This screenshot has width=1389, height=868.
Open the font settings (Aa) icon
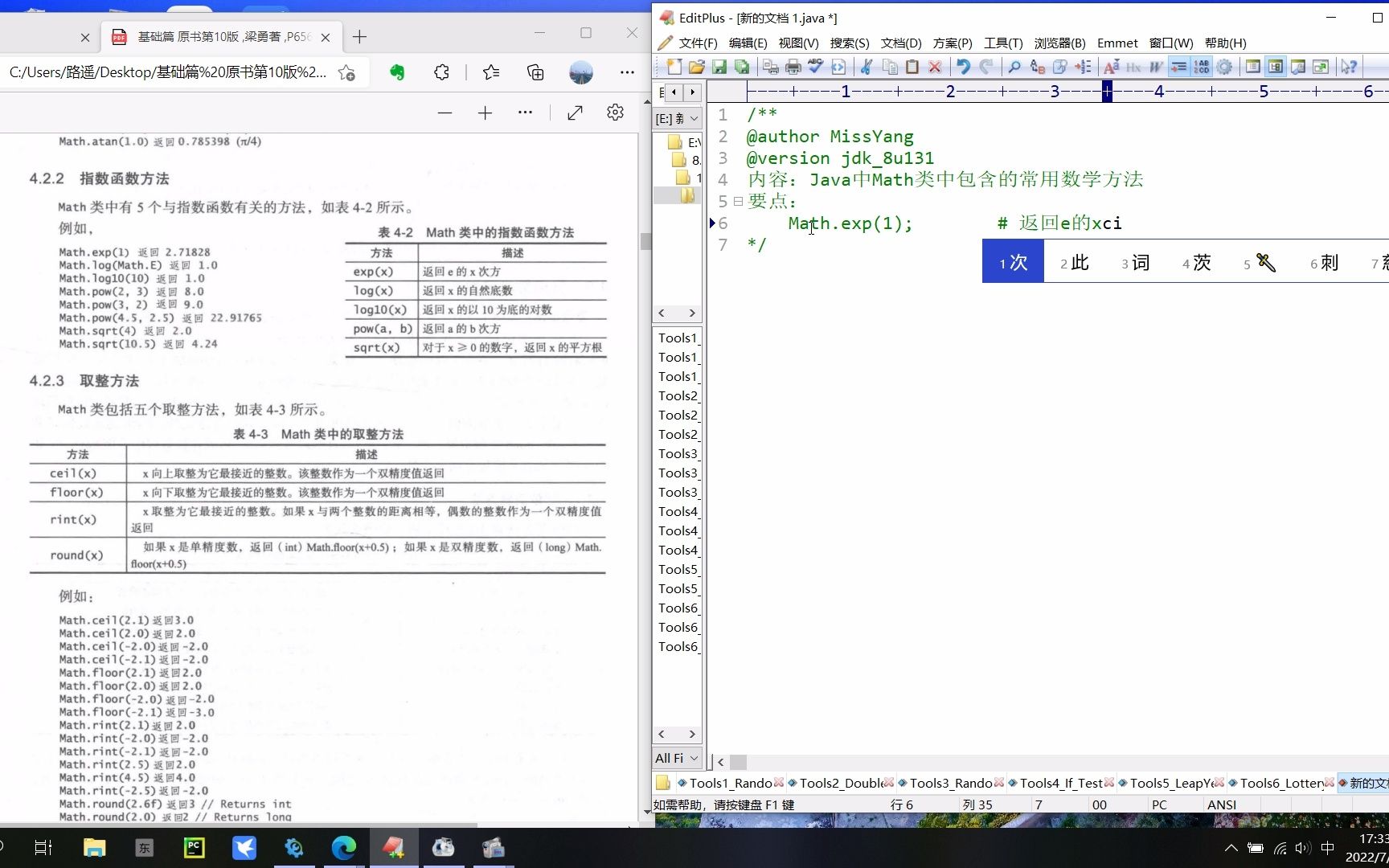1112,67
